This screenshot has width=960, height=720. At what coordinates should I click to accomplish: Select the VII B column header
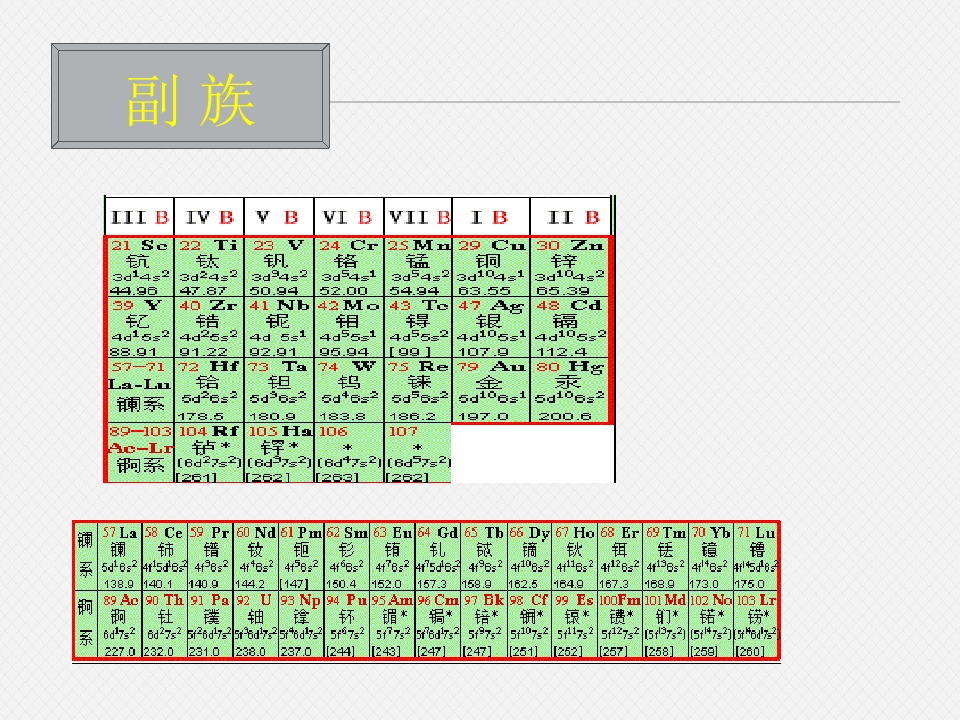[x=418, y=217]
